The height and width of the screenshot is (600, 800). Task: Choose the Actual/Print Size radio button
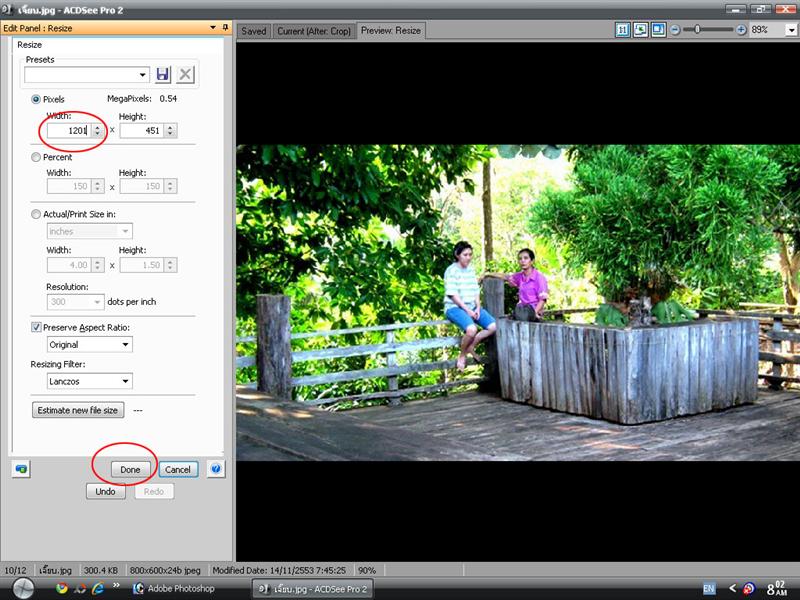(37, 214)
